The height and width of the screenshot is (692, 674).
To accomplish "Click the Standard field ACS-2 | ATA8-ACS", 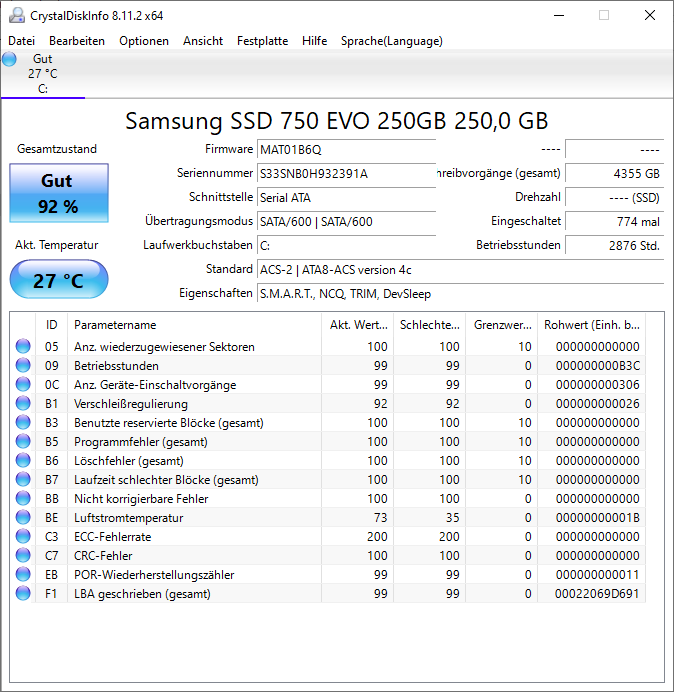I will 460,269.
